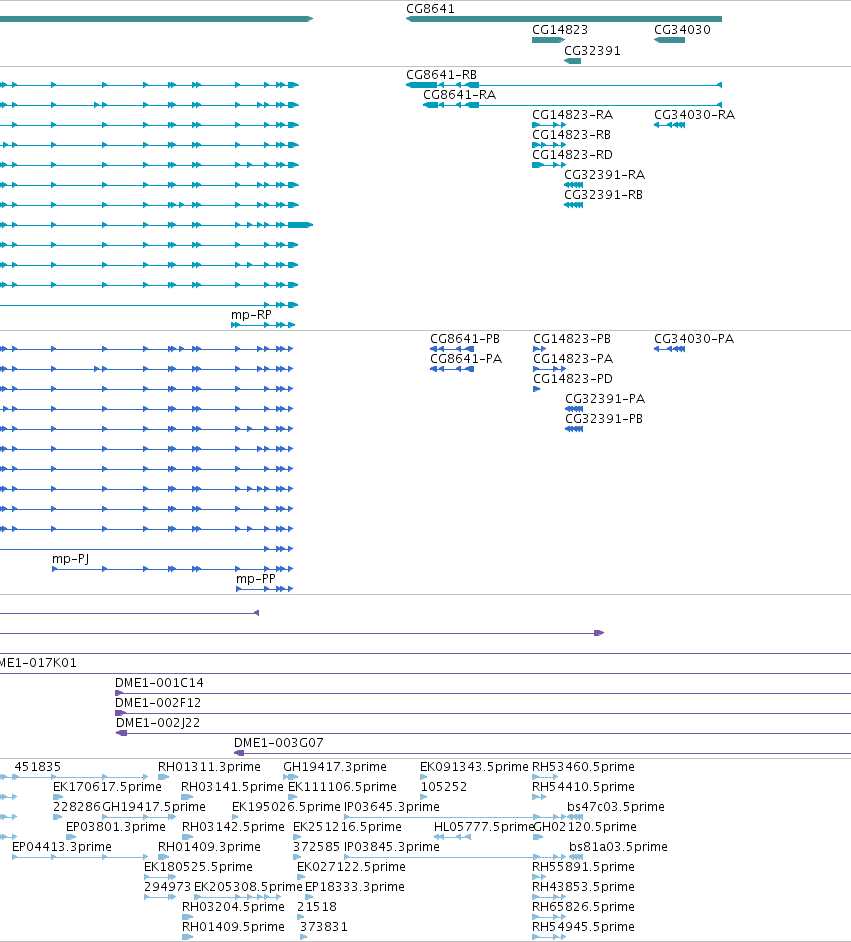Open protein label CG14823-PB
Image resolution: width=851 pixels, height=942 pixels.
572,339
